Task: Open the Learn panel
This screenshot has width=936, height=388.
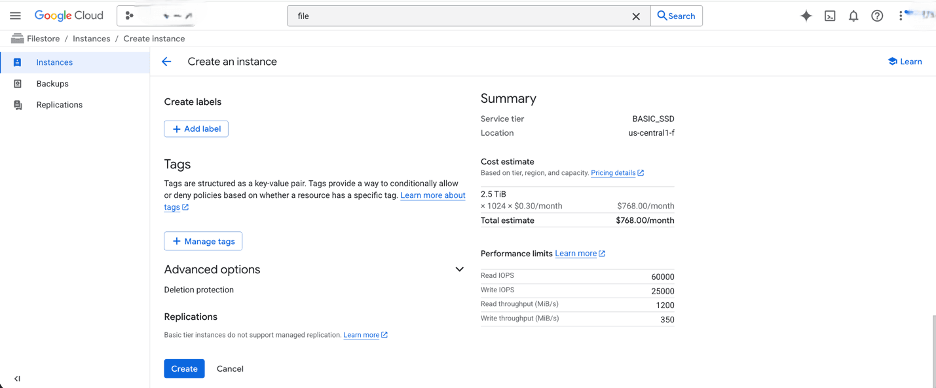Action: click(x=904, y=61)
